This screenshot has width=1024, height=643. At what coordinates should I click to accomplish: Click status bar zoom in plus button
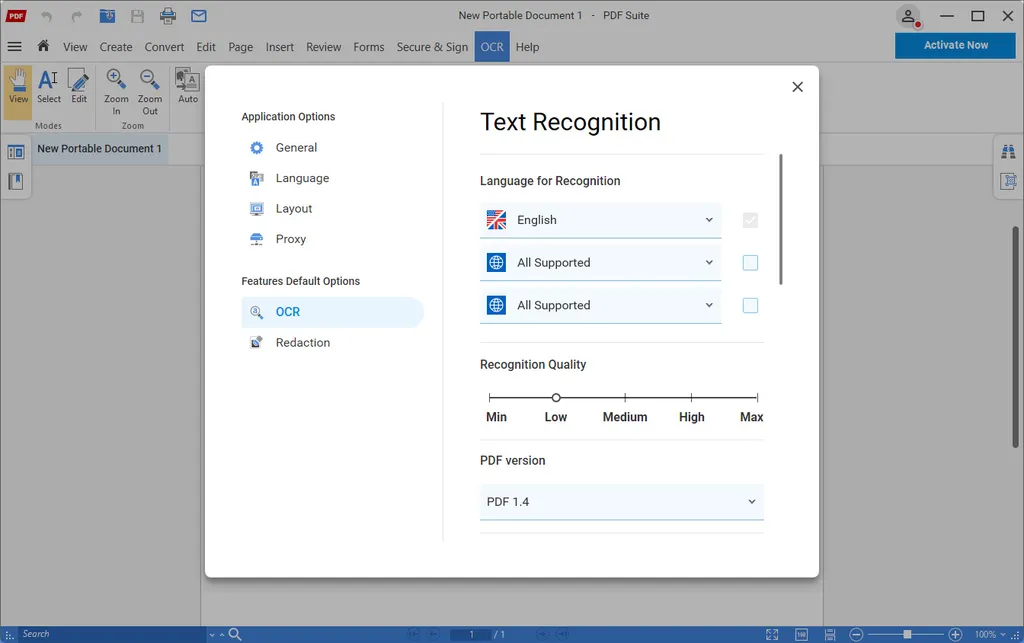click(x=955, y=634)
